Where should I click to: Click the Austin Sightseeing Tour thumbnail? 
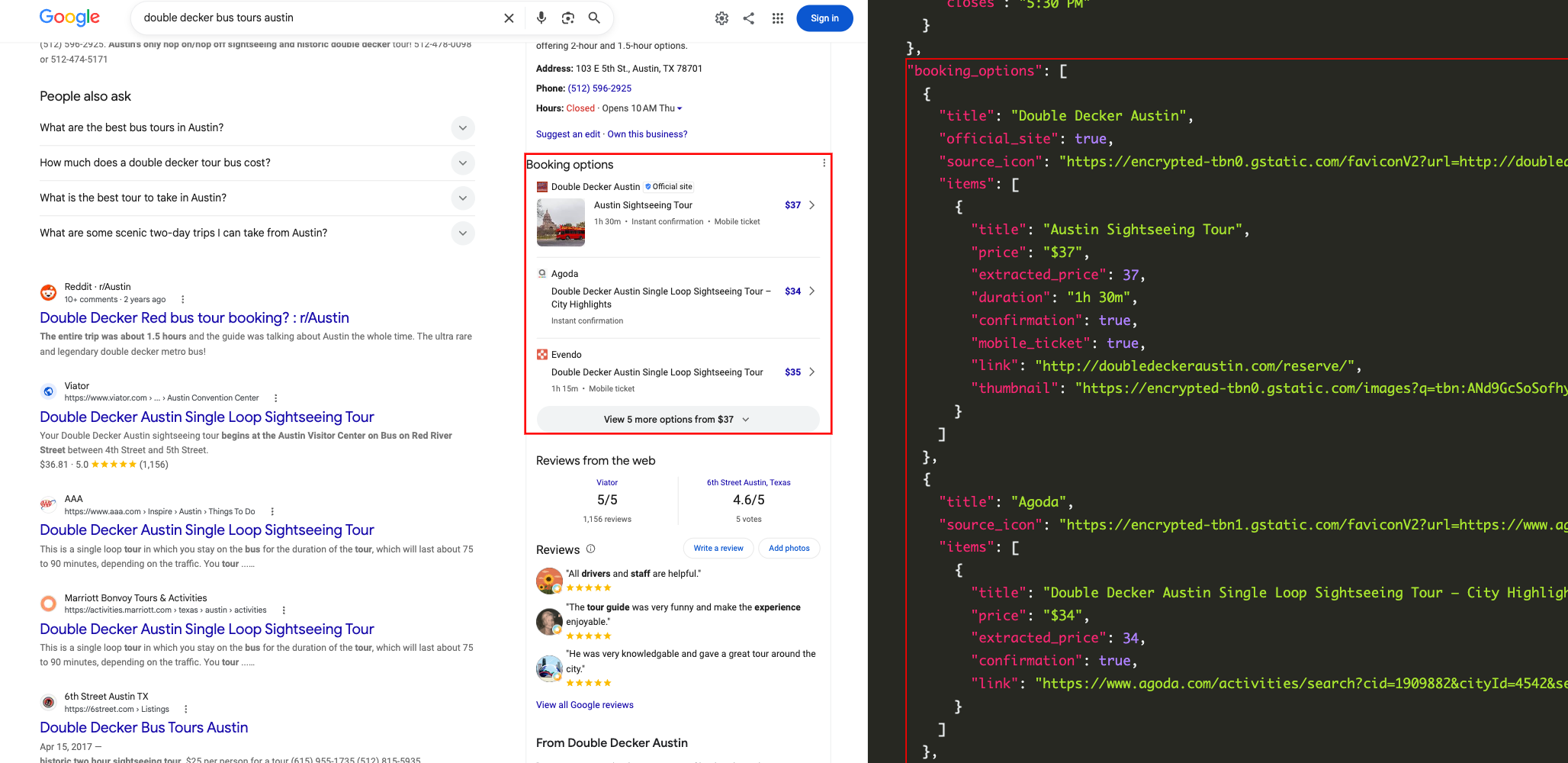(x=561, y=222)
